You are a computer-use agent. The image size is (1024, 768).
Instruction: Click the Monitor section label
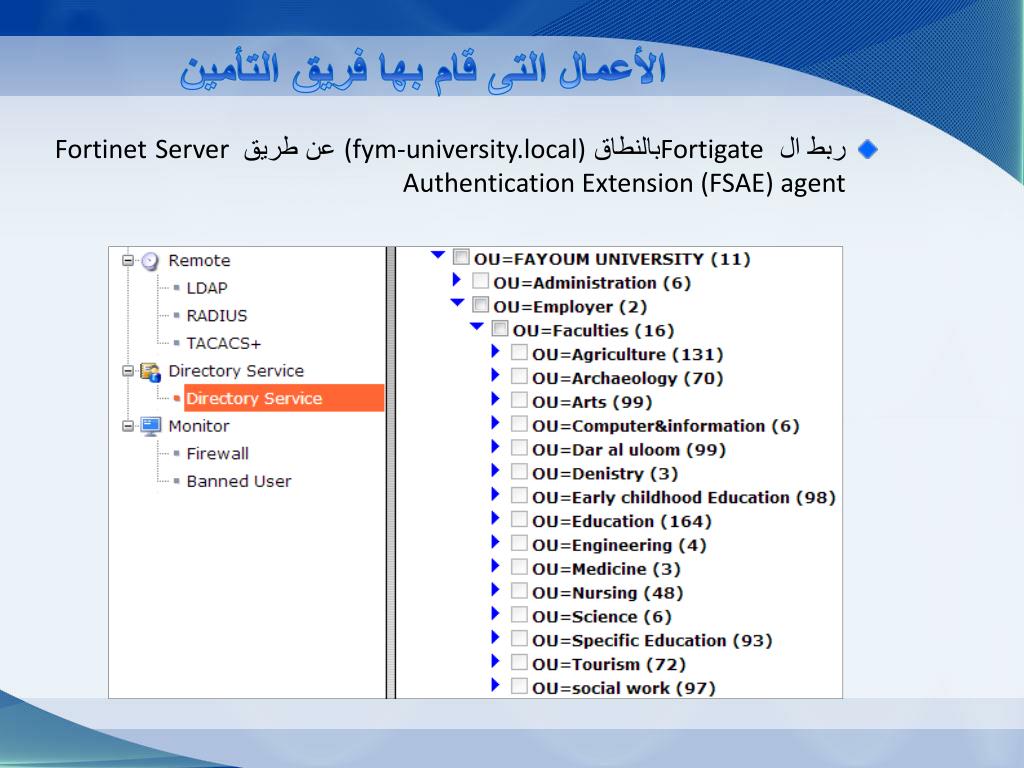[199, 426]
